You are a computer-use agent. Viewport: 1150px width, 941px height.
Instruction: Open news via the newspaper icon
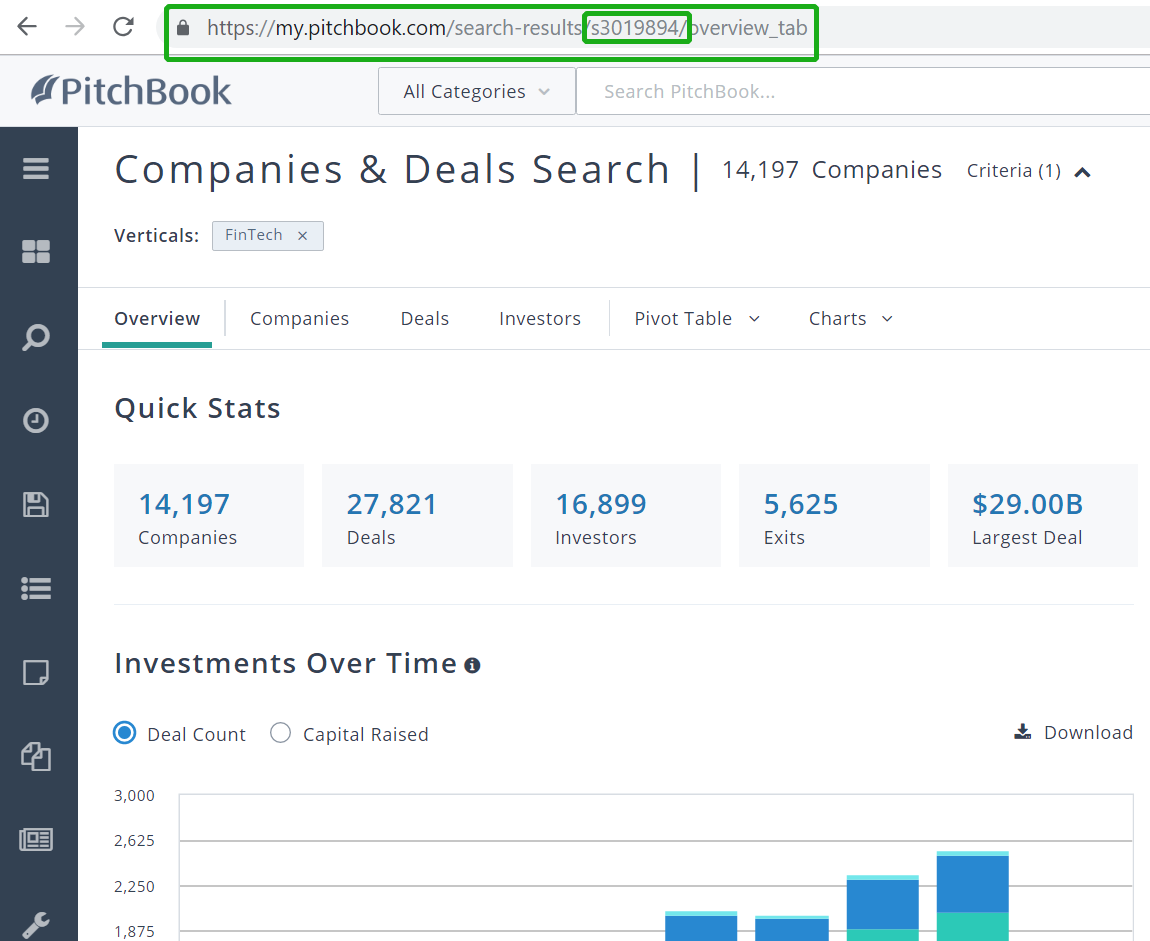coord(37,839)
